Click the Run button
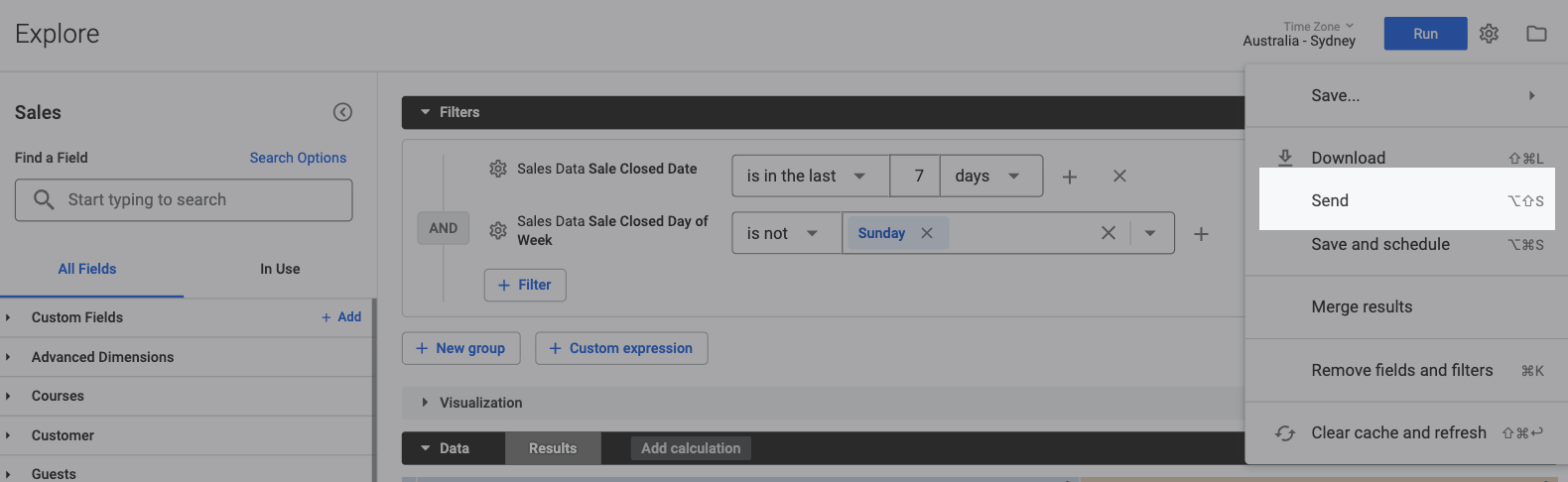This screenshot has height=482, width=1568. coord(1425,34)
